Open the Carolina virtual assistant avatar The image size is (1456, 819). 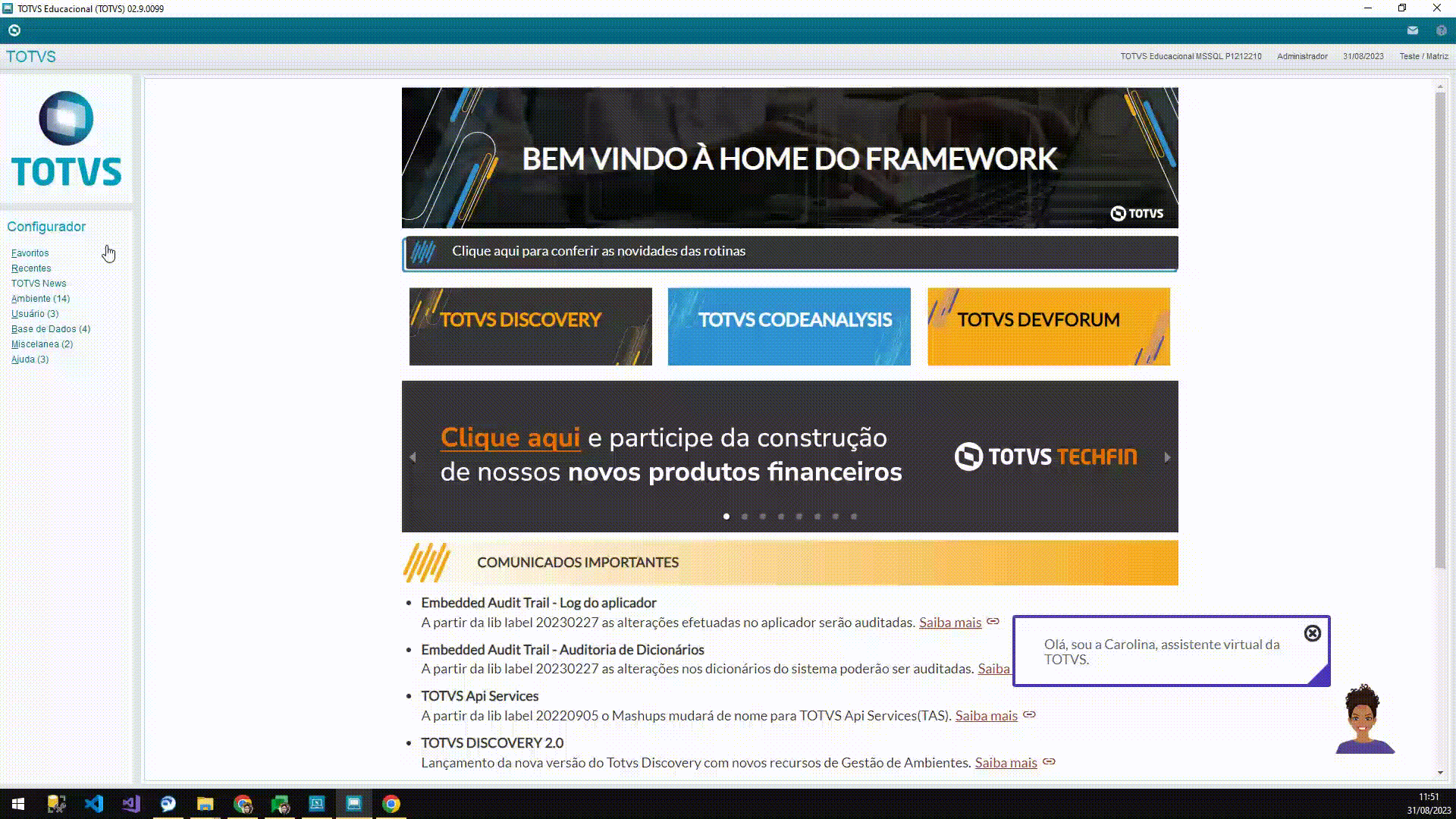tap(1364, 719)
